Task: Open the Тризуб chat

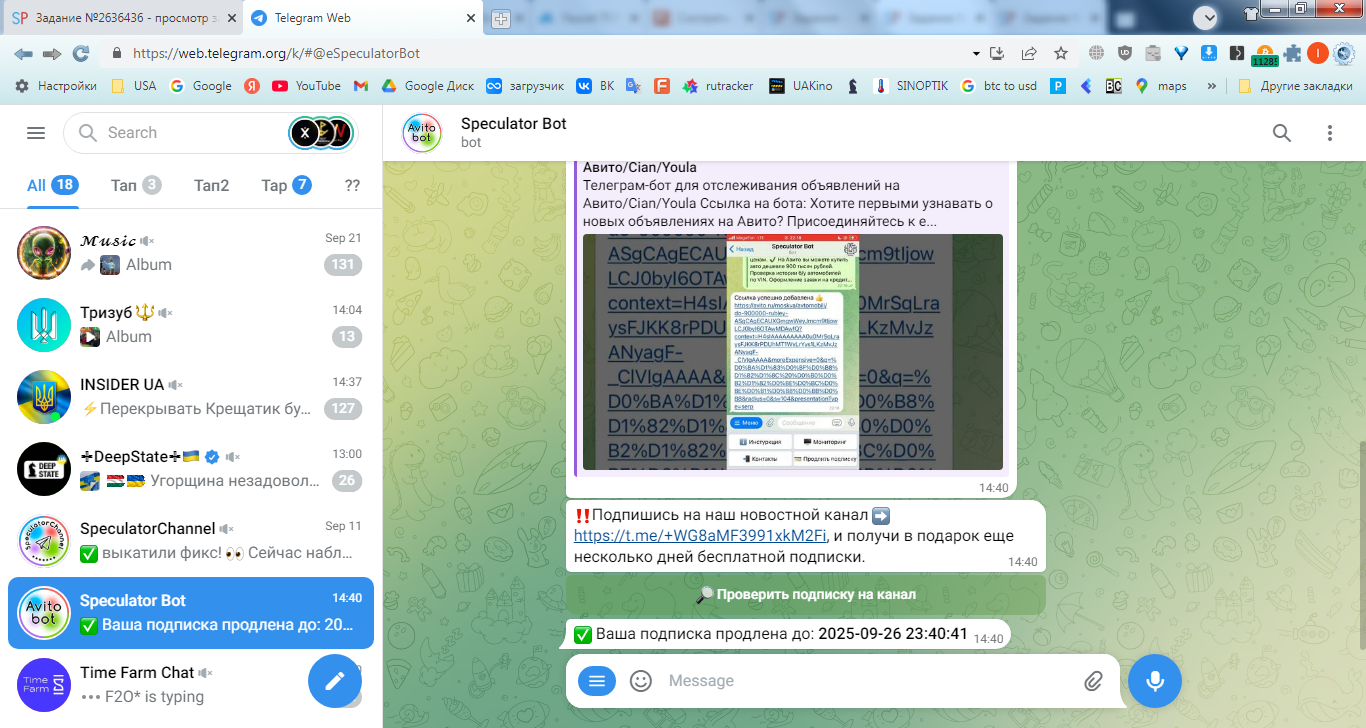Action: pos(191,325)
